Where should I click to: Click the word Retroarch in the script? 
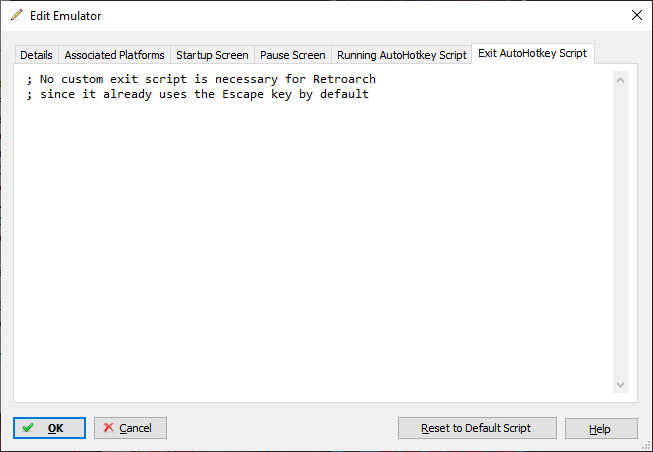coord(344,79)
